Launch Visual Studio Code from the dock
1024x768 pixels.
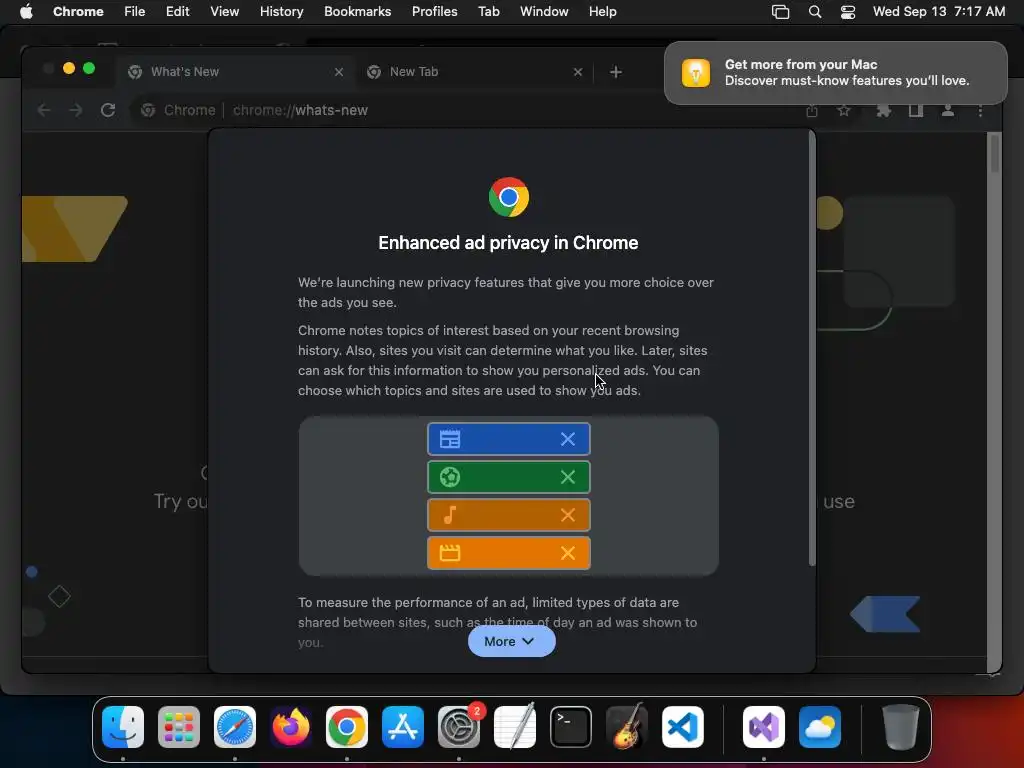682,727
